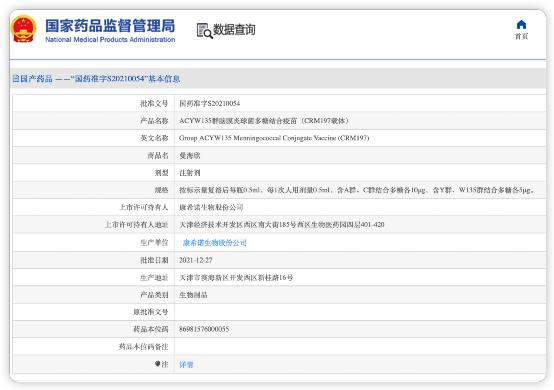
Task: Open the 康希诺生物股份公司 manufacturer link
Action: pyautogui.click(x=214, y=243)
